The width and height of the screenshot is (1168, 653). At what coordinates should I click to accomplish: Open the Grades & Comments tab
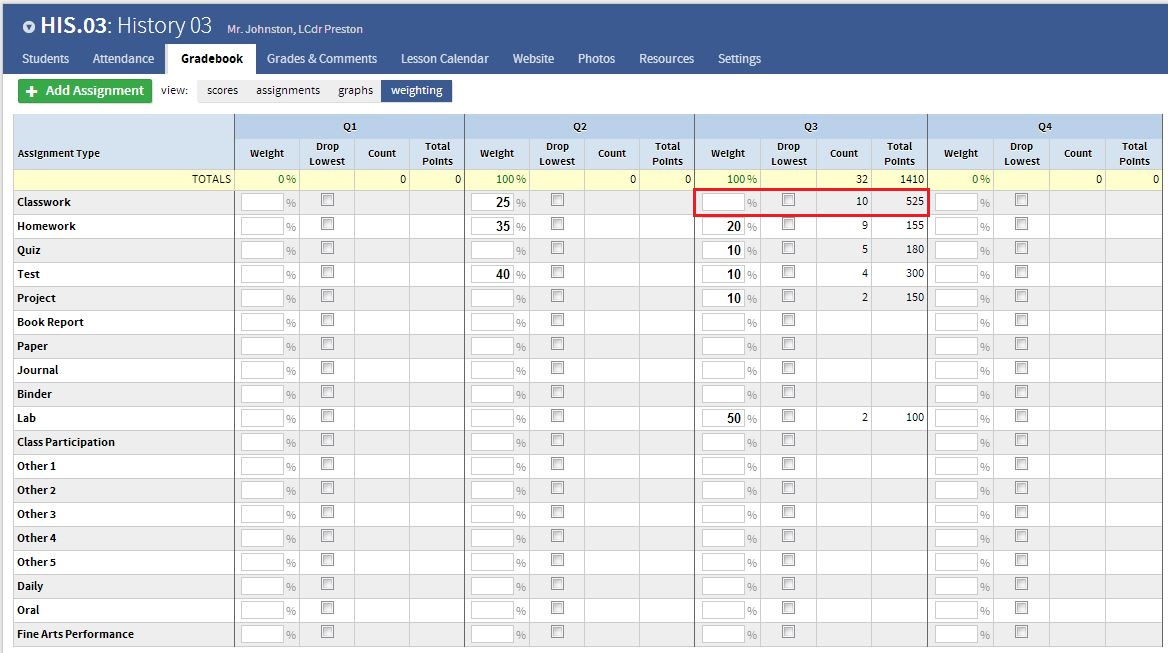(322, 59)
